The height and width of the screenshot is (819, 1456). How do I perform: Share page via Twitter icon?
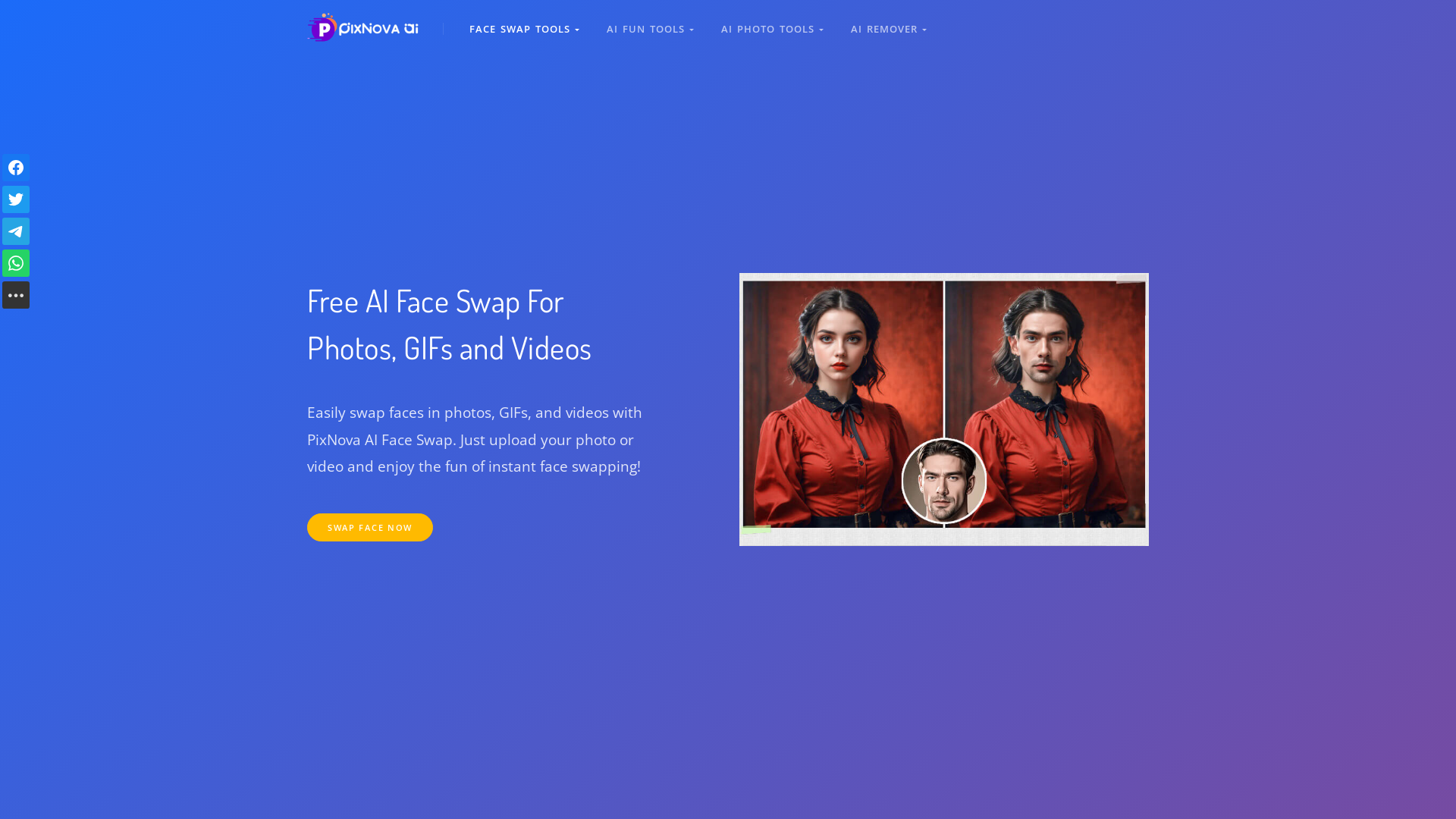pos(16,199)
